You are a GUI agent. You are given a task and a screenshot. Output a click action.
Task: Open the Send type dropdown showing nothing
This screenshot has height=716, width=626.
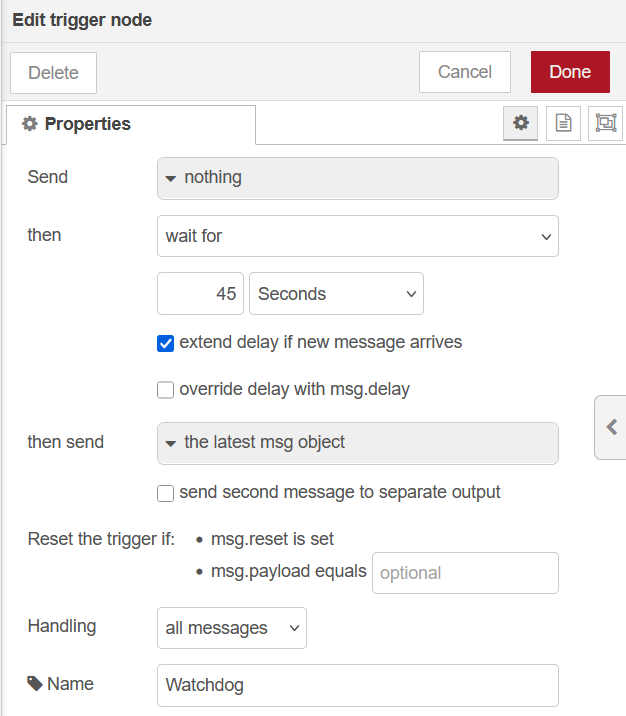(357, 178)
